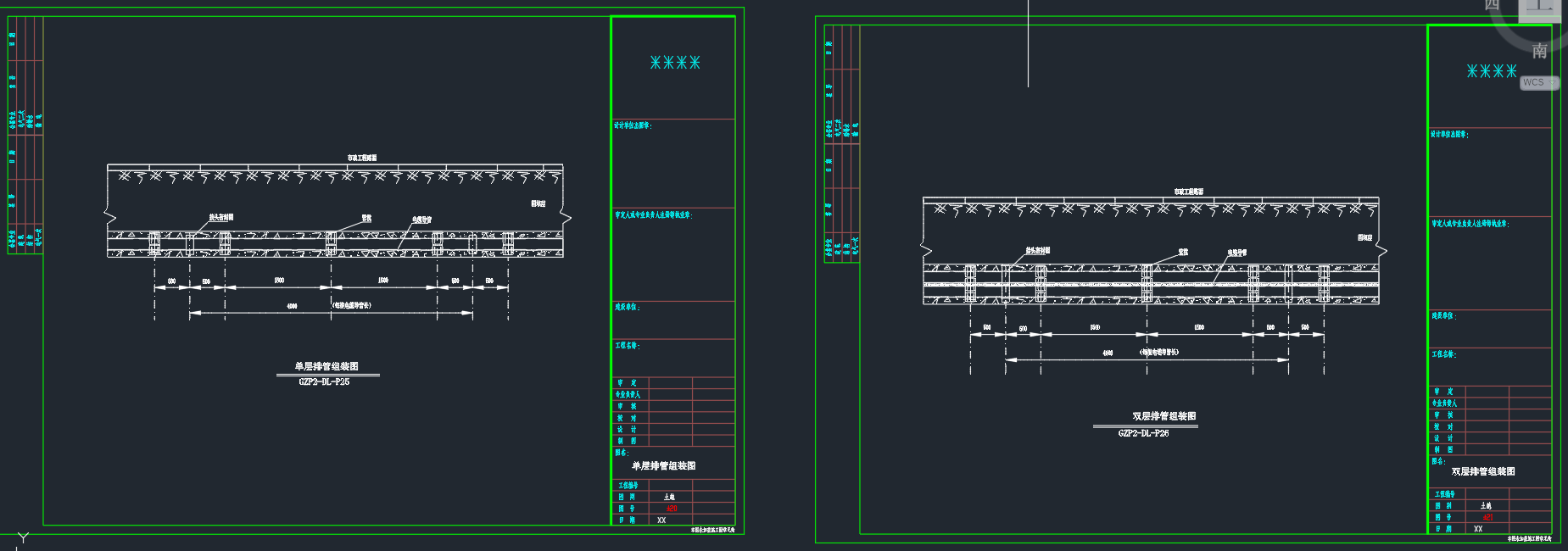Select 双层排管组装图 drawing name in the right title block
Image resolution: width=1568 pixels, height=551 pixels.
[x=1482, y=471]
